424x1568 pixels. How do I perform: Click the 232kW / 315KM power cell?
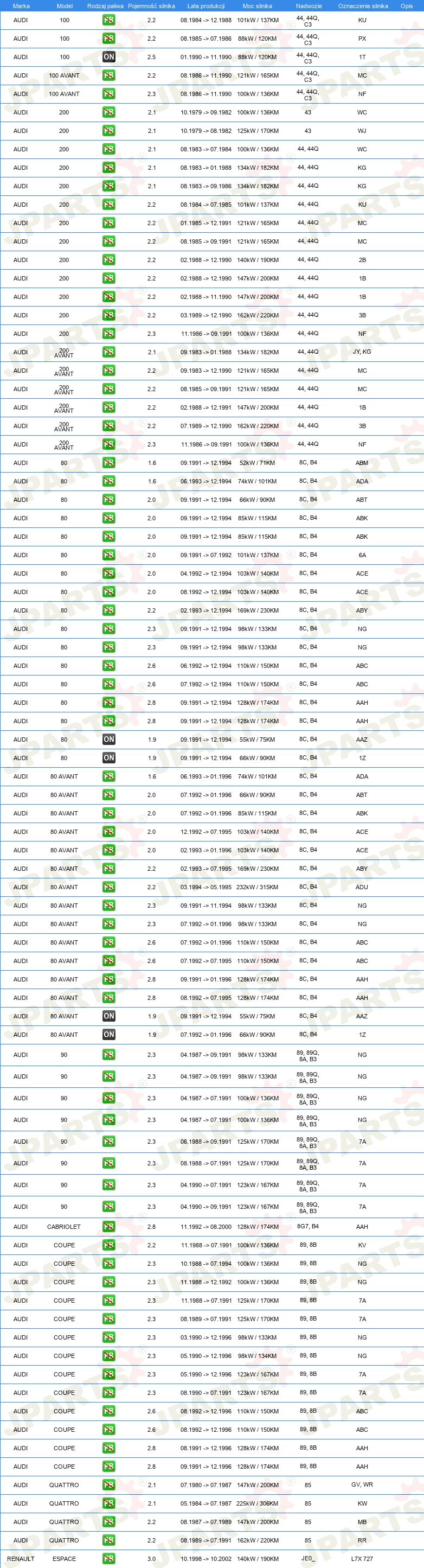coord(258,887)
